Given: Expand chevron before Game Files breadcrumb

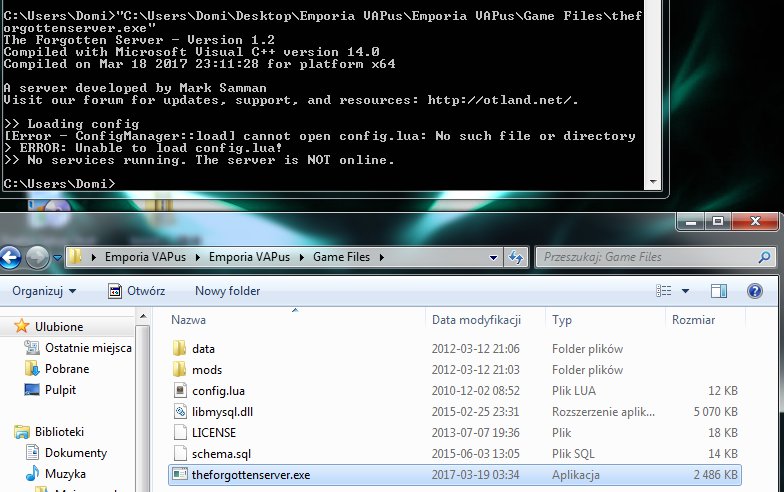Looking at the screenshot, I should click(x=302, y=258).
